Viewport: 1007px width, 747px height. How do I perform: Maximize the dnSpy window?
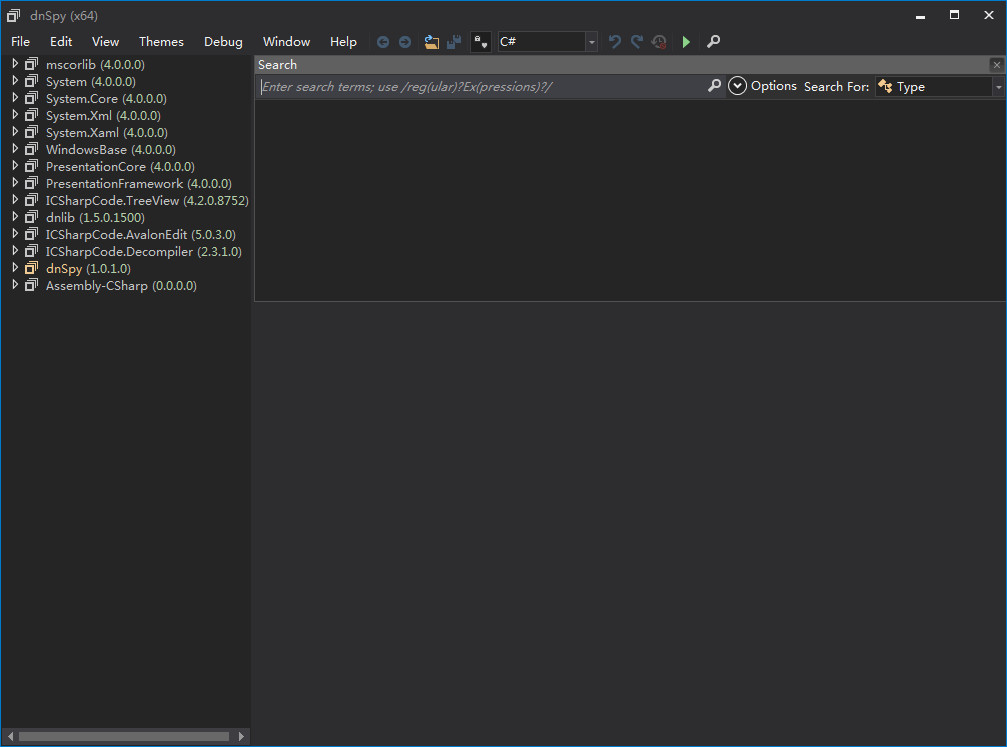[954, 15]
